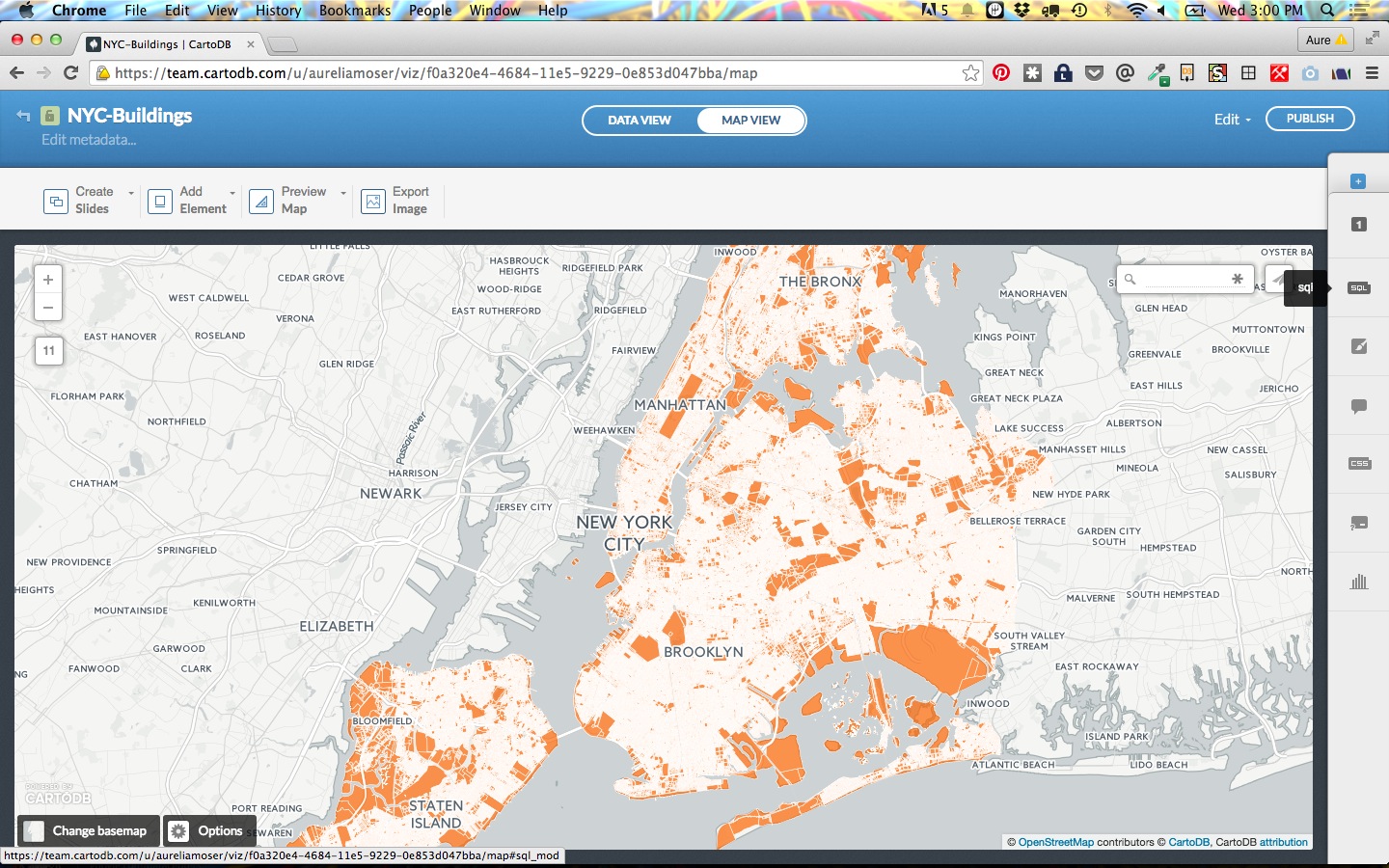
Task: Click the Publish button
Action: (1309, 119)
